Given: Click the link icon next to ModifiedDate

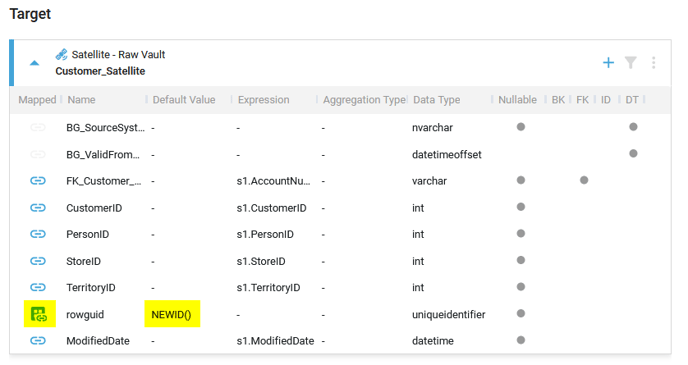Looking at the screenshot, I should point(38,340).
